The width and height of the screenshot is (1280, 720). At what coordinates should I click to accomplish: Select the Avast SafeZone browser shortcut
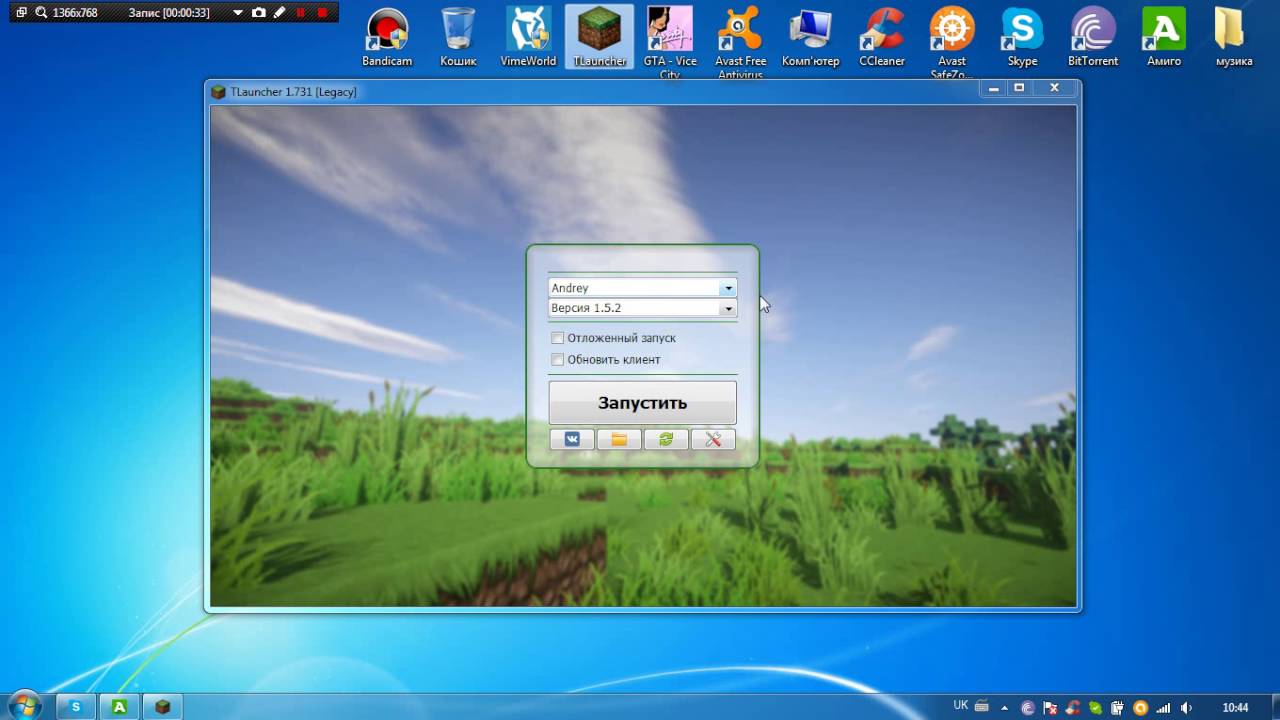[x=952, y=42]
